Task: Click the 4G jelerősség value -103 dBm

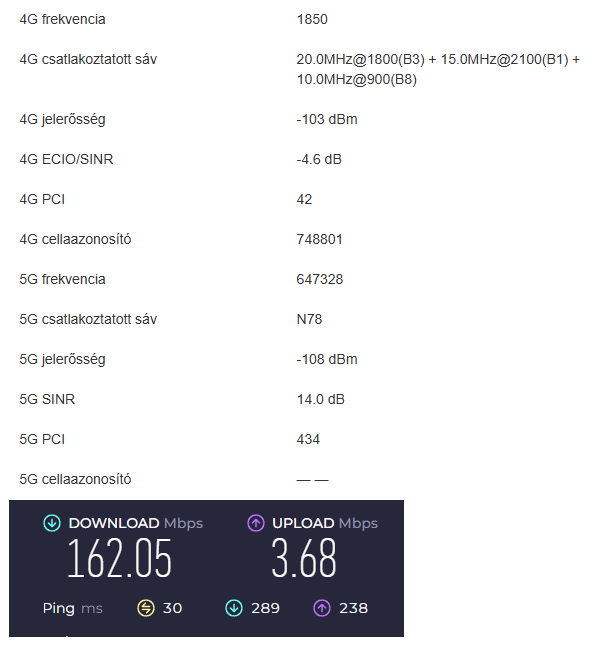Action: click(327, 119)
